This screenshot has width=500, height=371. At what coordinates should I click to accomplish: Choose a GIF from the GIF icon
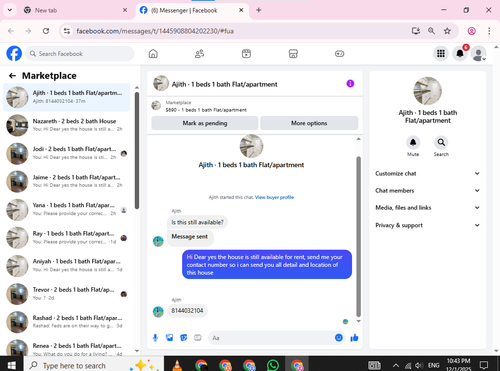pos(198,338)
